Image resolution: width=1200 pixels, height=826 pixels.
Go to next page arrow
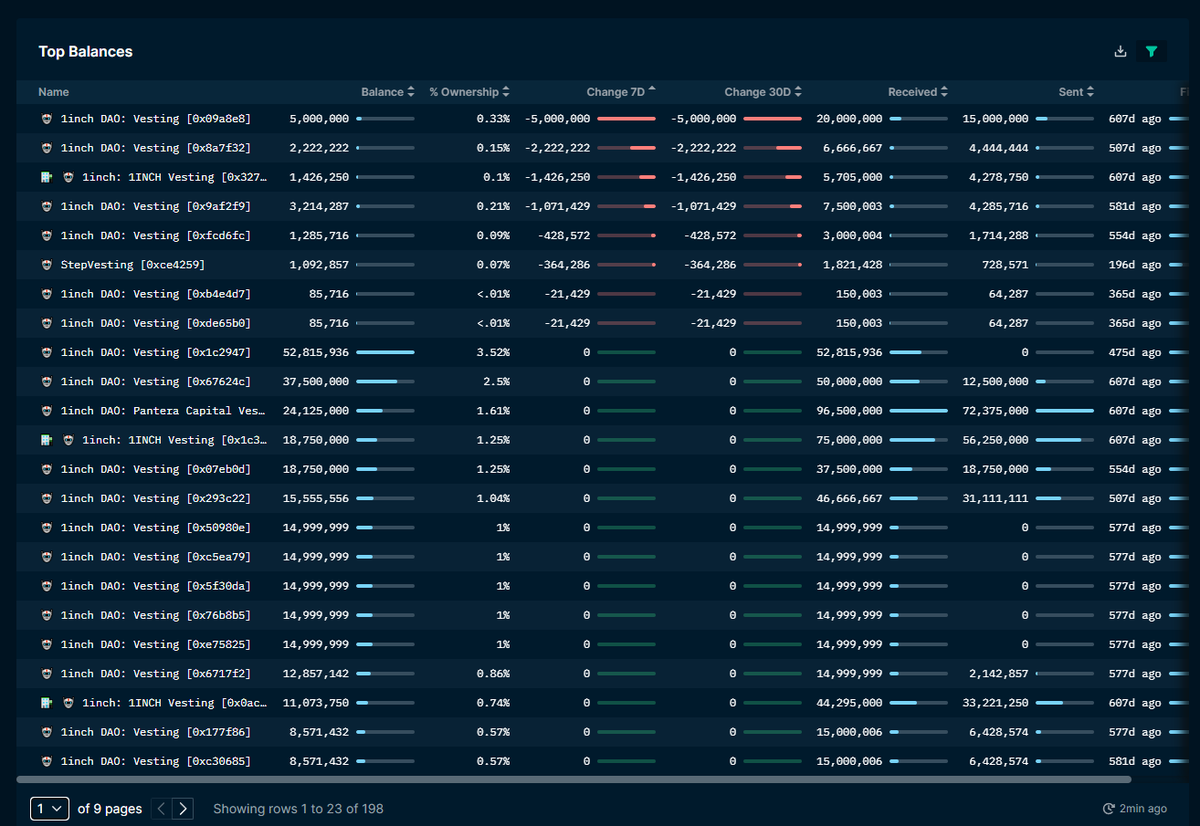(x=182, y=808)
